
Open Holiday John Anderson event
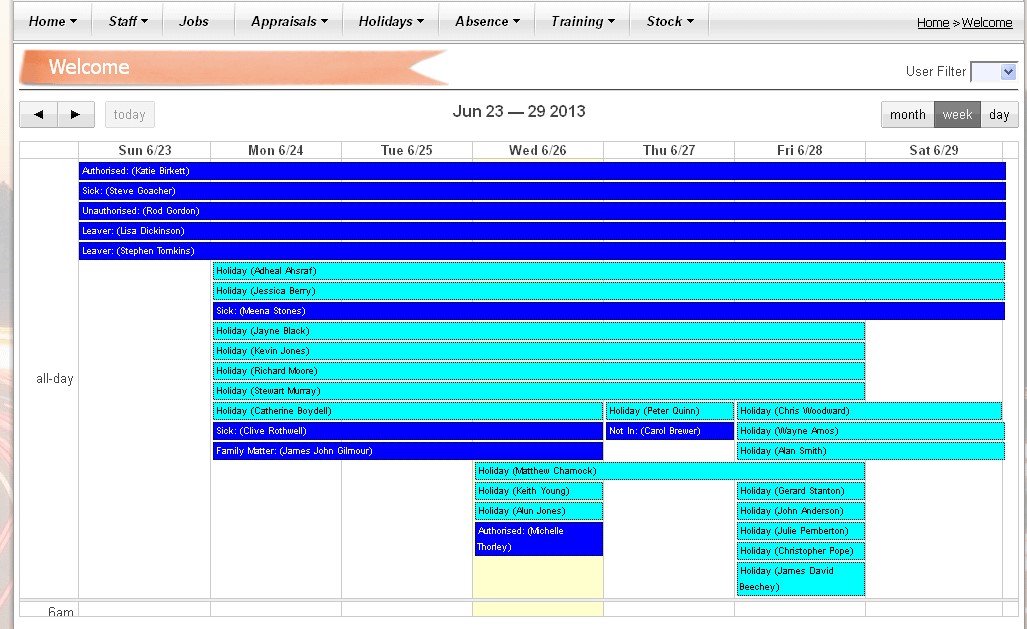(x=801, y=511)
